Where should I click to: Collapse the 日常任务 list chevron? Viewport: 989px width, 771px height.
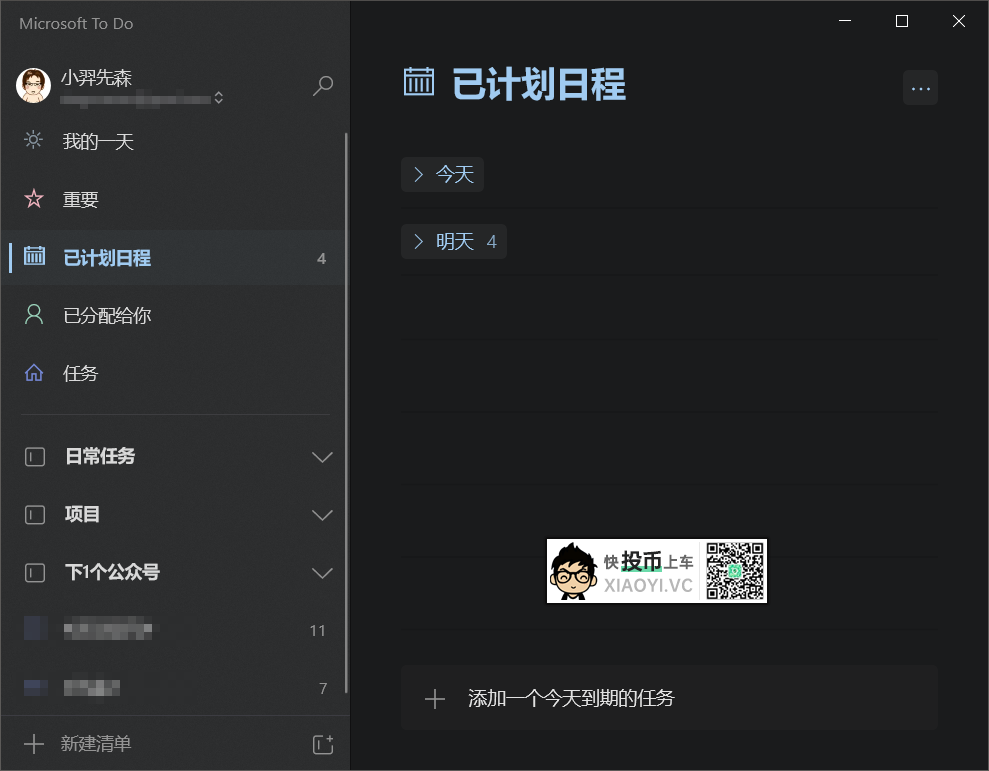pos(322,457)
